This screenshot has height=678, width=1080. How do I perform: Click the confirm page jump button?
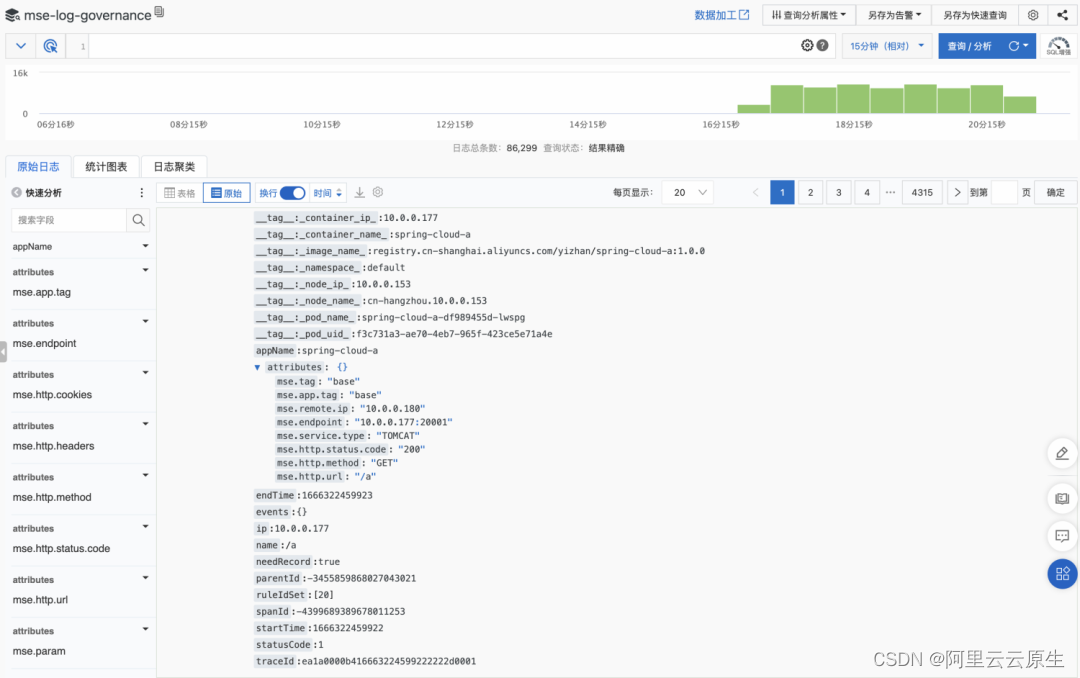click(x=1055, y=193)
